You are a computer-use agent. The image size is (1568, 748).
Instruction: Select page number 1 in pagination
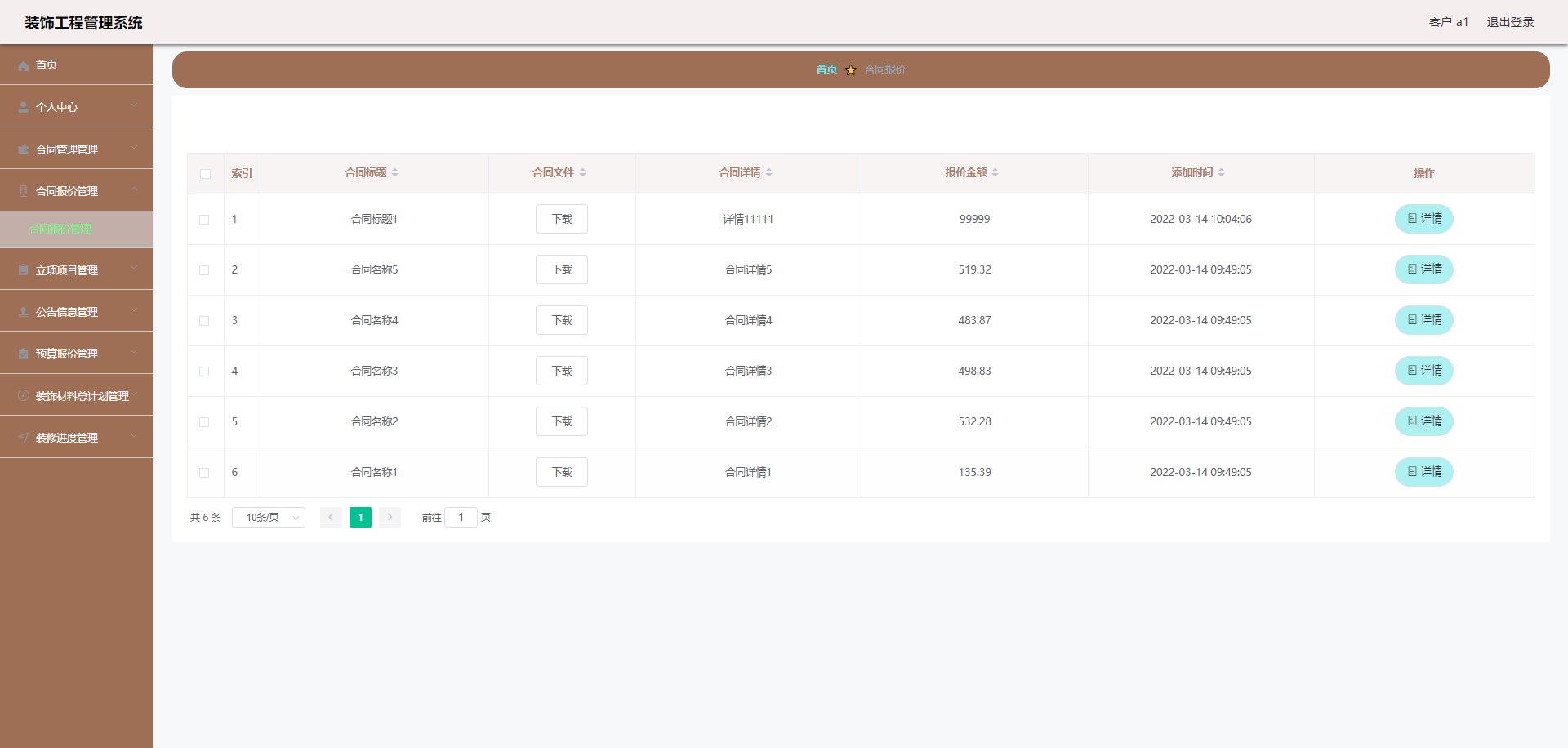click(x=360, y=517)
